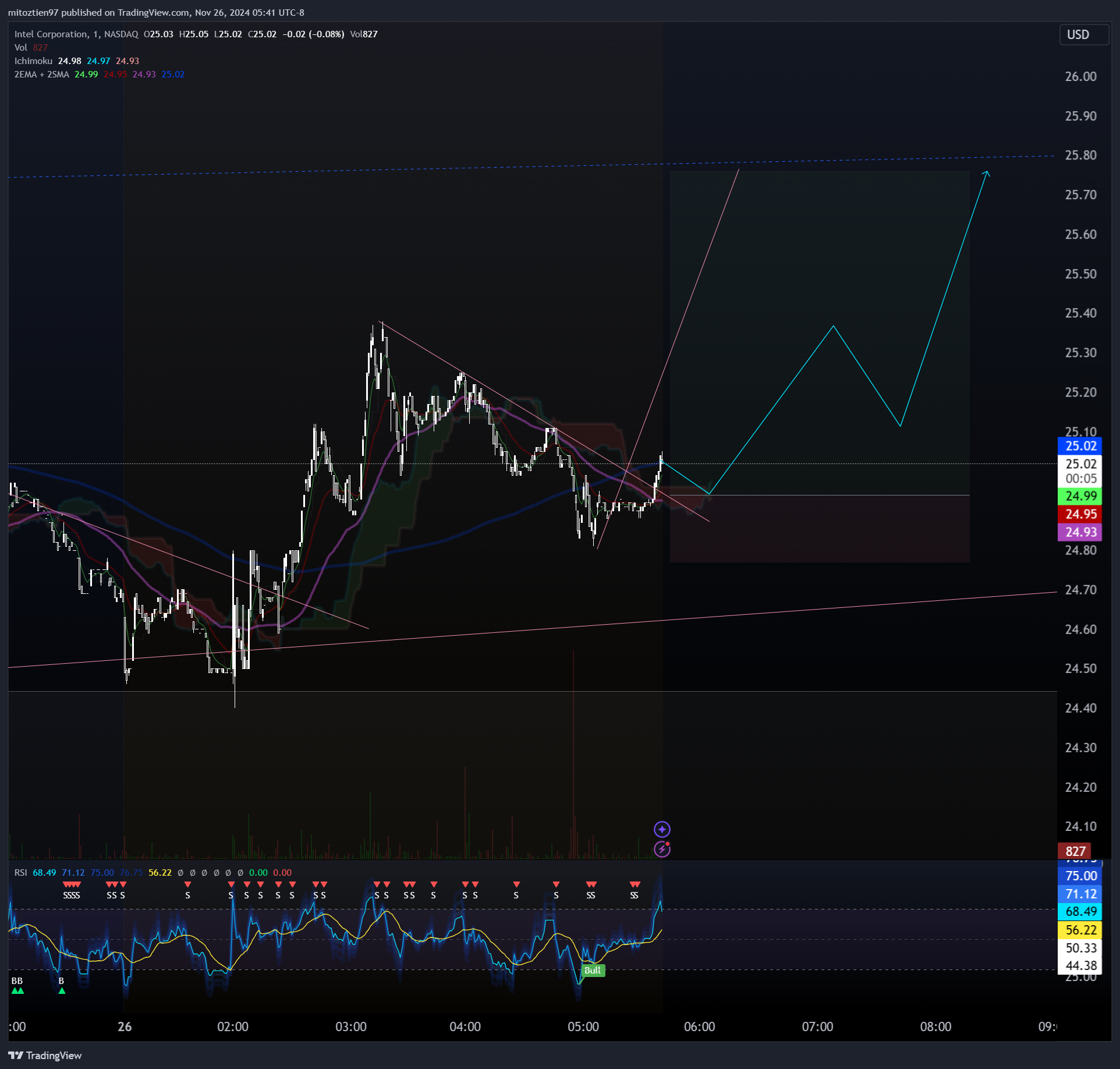Viewport: 1120px width, 1069px height.
Task: Open the TradingView logo link
Action: click(45, 1056)
